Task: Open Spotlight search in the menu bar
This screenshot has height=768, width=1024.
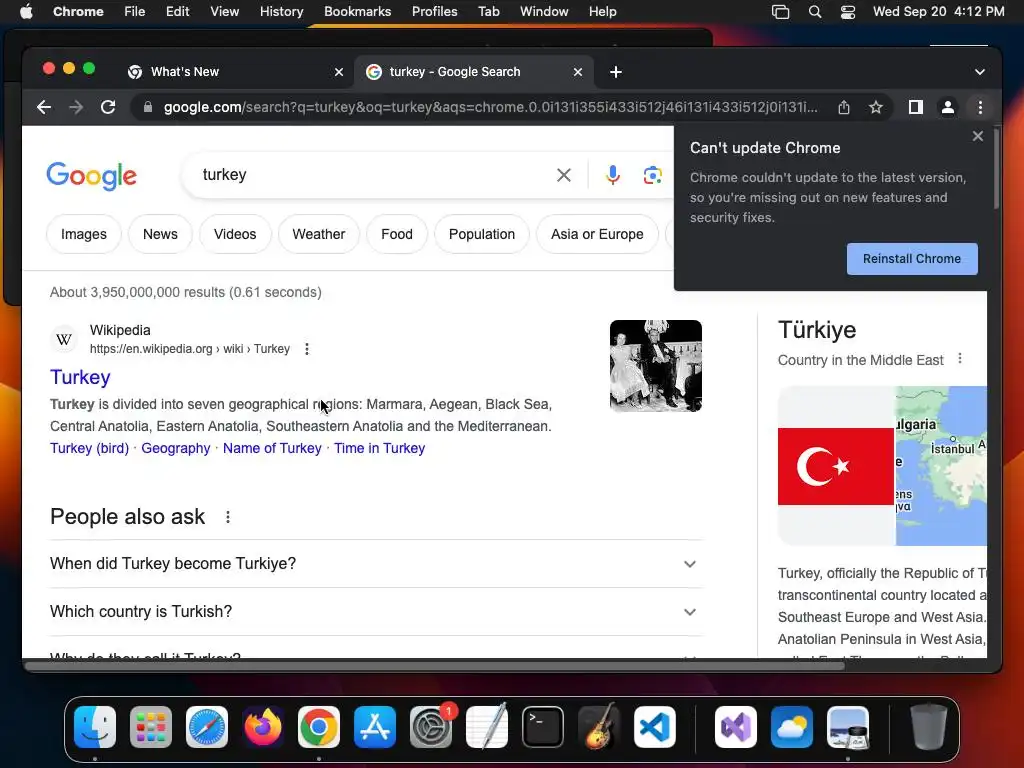Action: point(814,12)
